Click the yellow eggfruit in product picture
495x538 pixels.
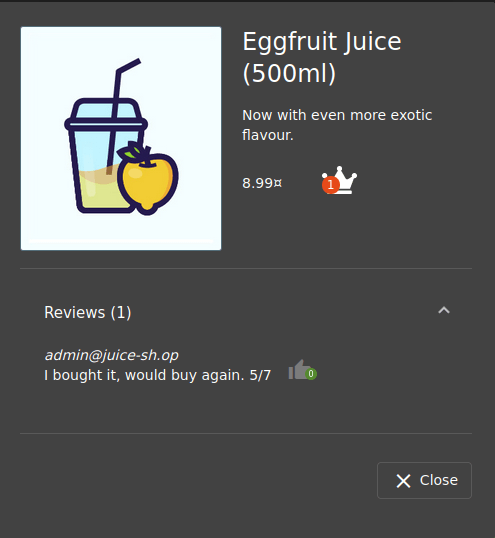click(148, 180)
